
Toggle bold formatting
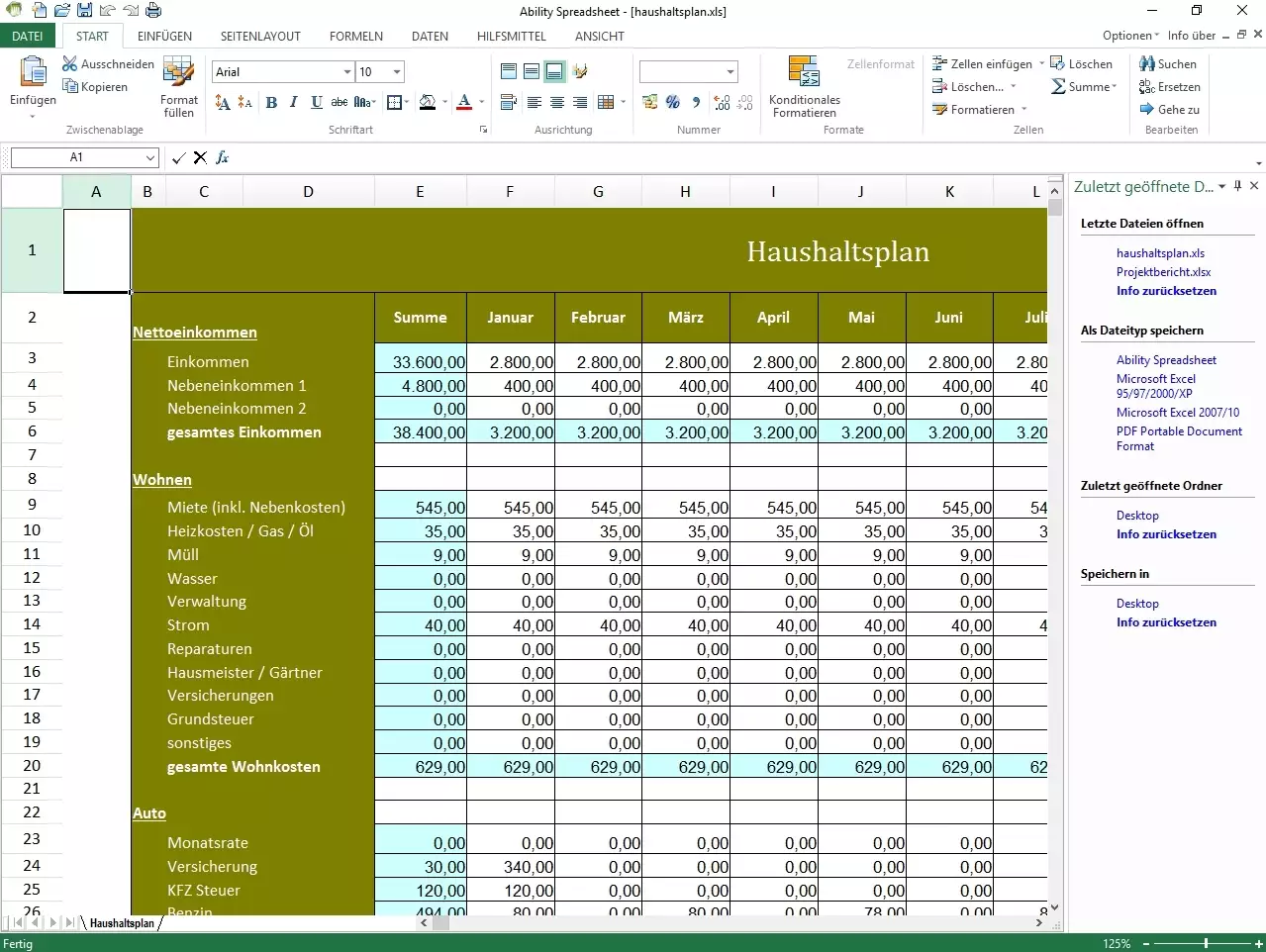(271, 102)
